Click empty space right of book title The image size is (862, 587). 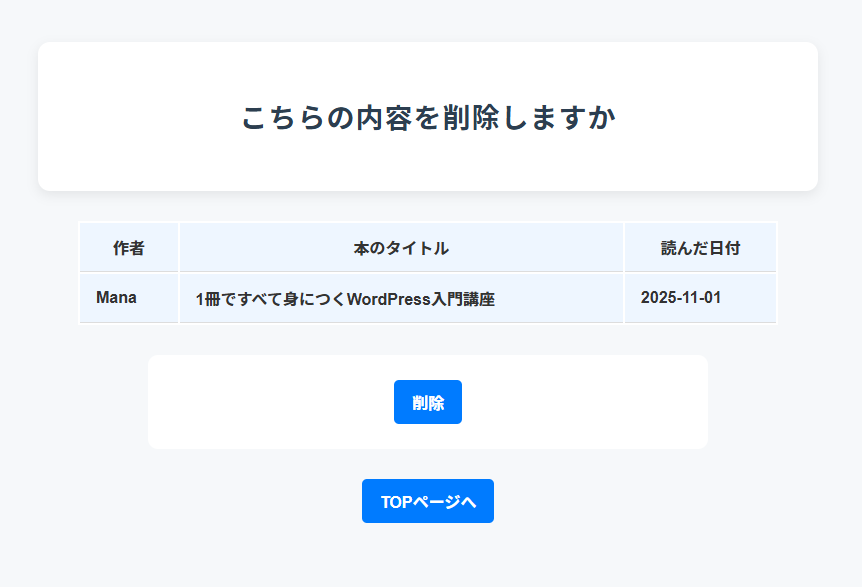click(x=560, y=299)
